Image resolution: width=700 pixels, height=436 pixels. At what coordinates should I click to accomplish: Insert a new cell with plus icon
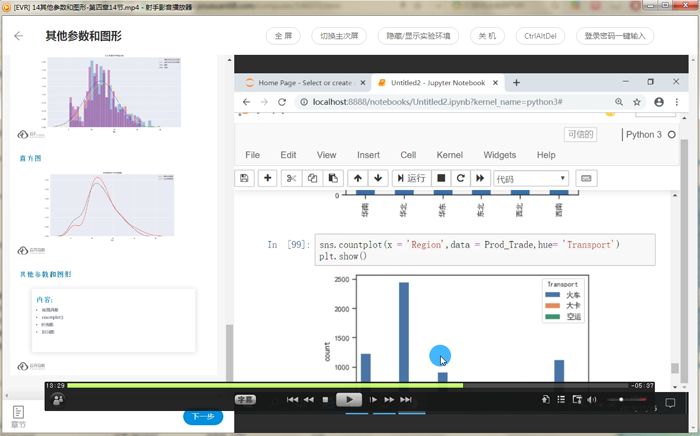[267, 178]
